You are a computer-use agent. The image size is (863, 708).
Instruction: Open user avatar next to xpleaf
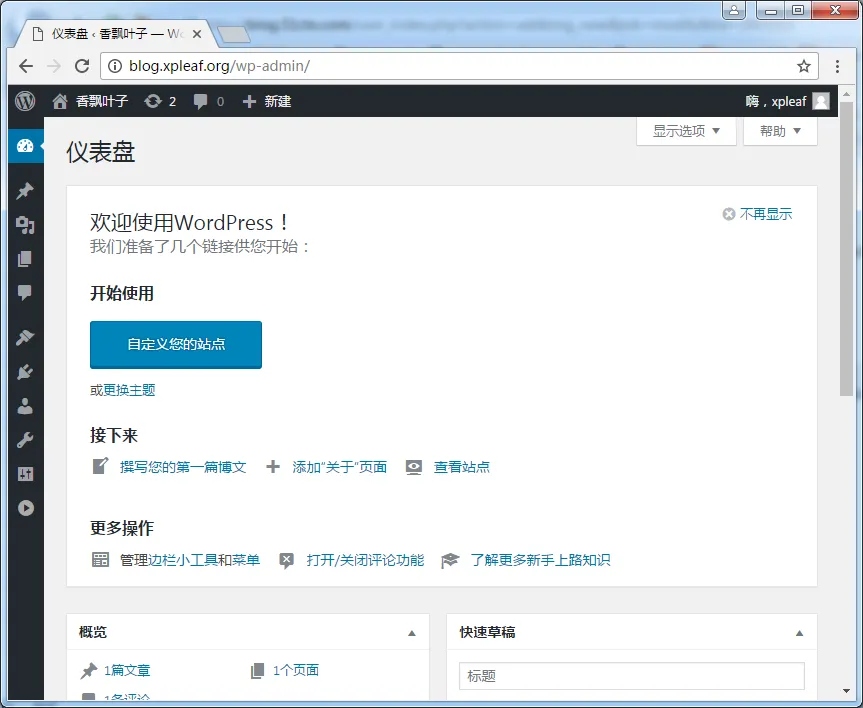pos(821,101)
